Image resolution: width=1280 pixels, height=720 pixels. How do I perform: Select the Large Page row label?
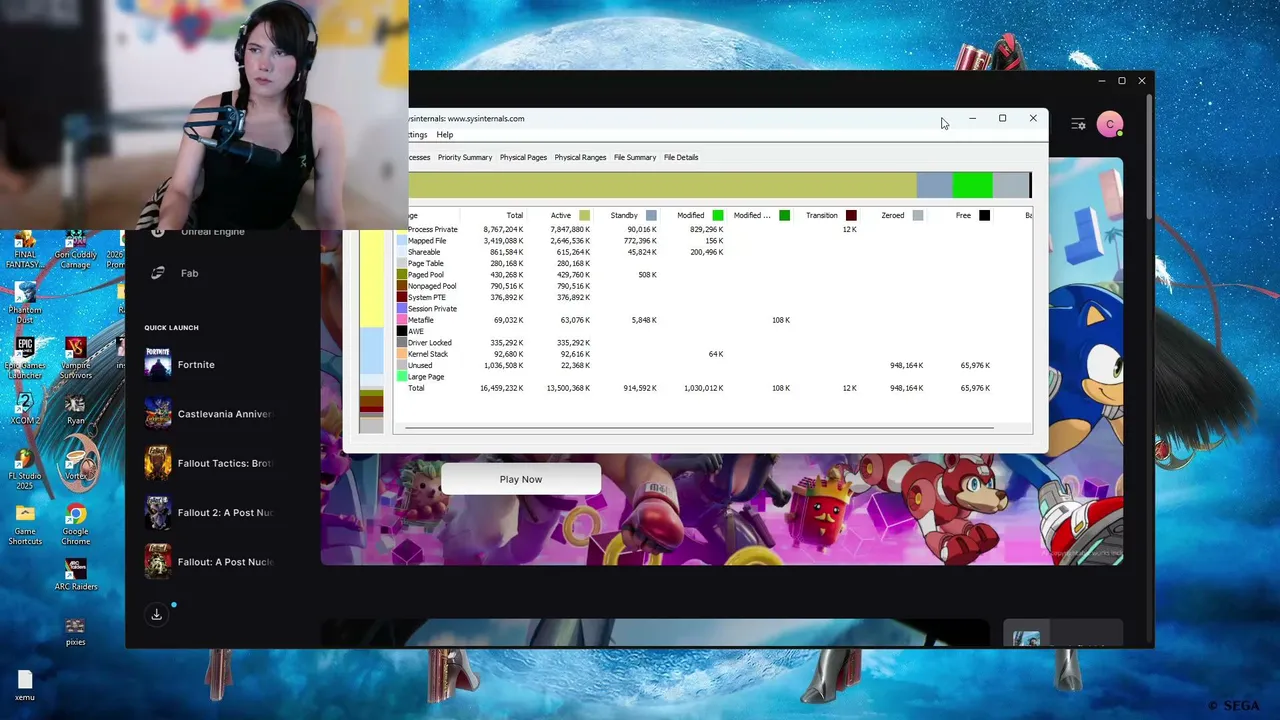(x=425, y=377)
